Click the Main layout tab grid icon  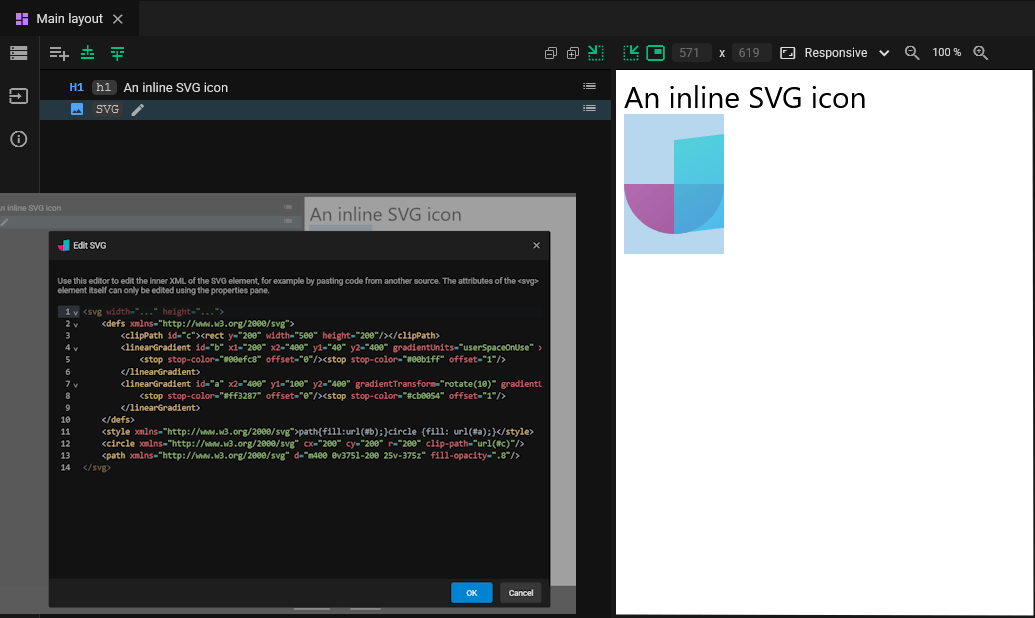(22, 19)
